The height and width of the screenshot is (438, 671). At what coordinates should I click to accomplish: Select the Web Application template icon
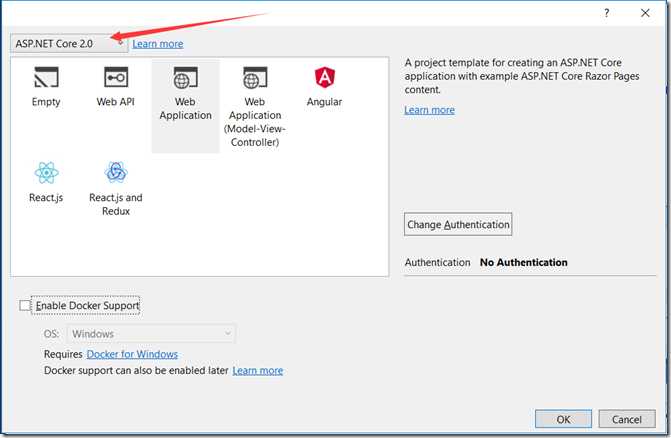(x=185, y=77)
